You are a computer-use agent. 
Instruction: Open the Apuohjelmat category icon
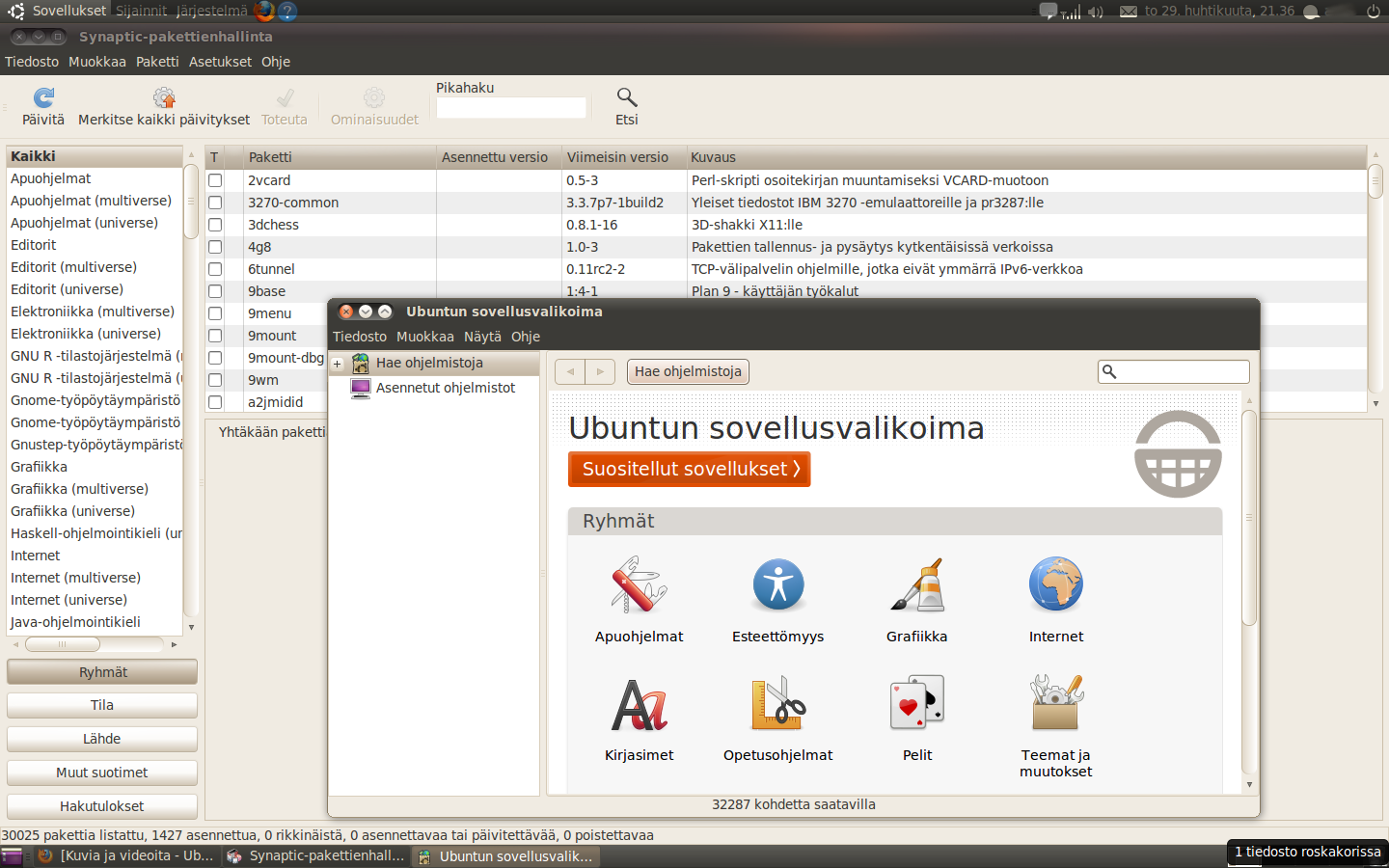click(x=639, y=585)
